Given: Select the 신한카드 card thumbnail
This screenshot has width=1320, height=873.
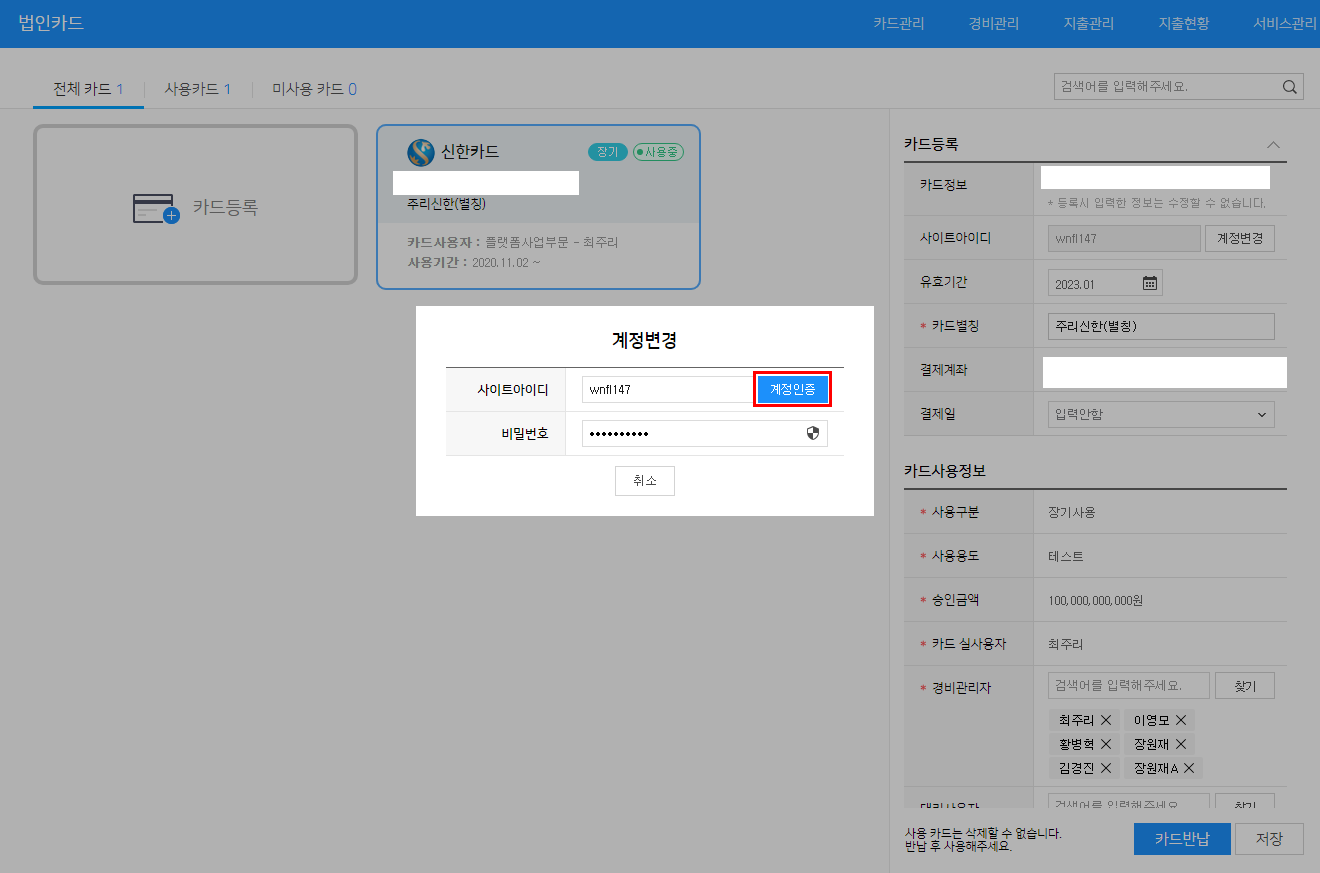Looking at the screenshot, I should pos(538,207).
